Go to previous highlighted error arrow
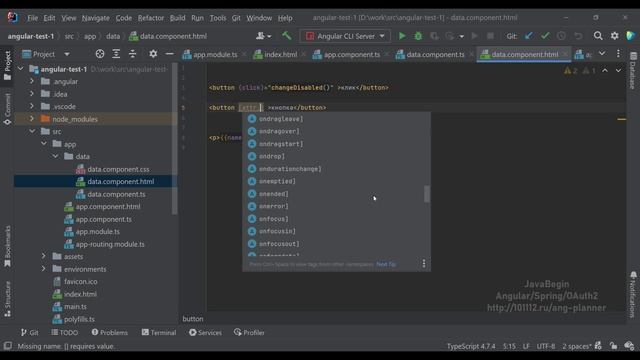The height and width of the screenshot is (360, 640). point(605,71)
